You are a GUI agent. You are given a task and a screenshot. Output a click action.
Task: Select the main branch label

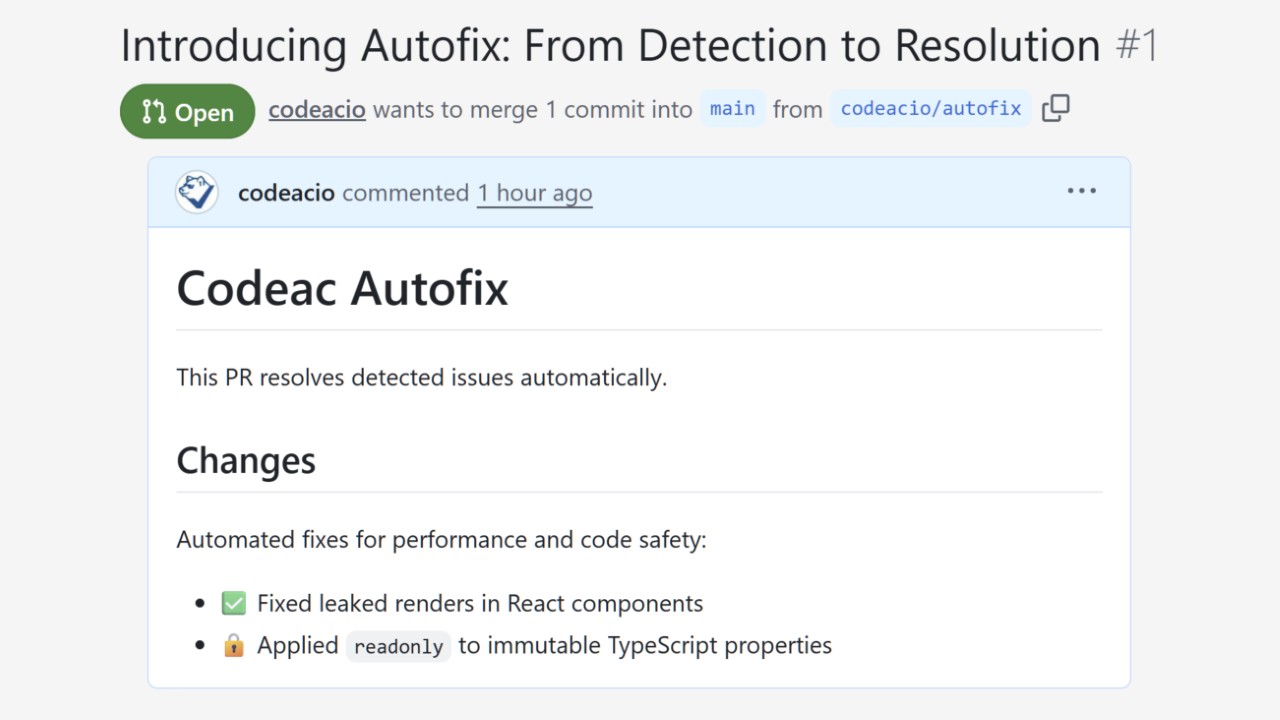coord(733,108)
